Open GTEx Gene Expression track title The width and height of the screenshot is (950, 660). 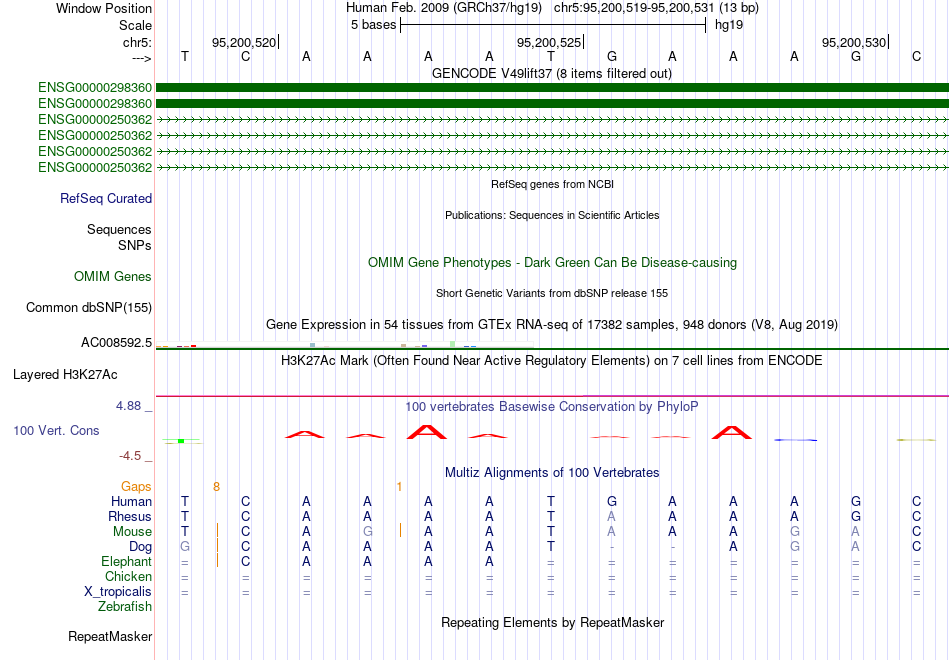(552, 324)
